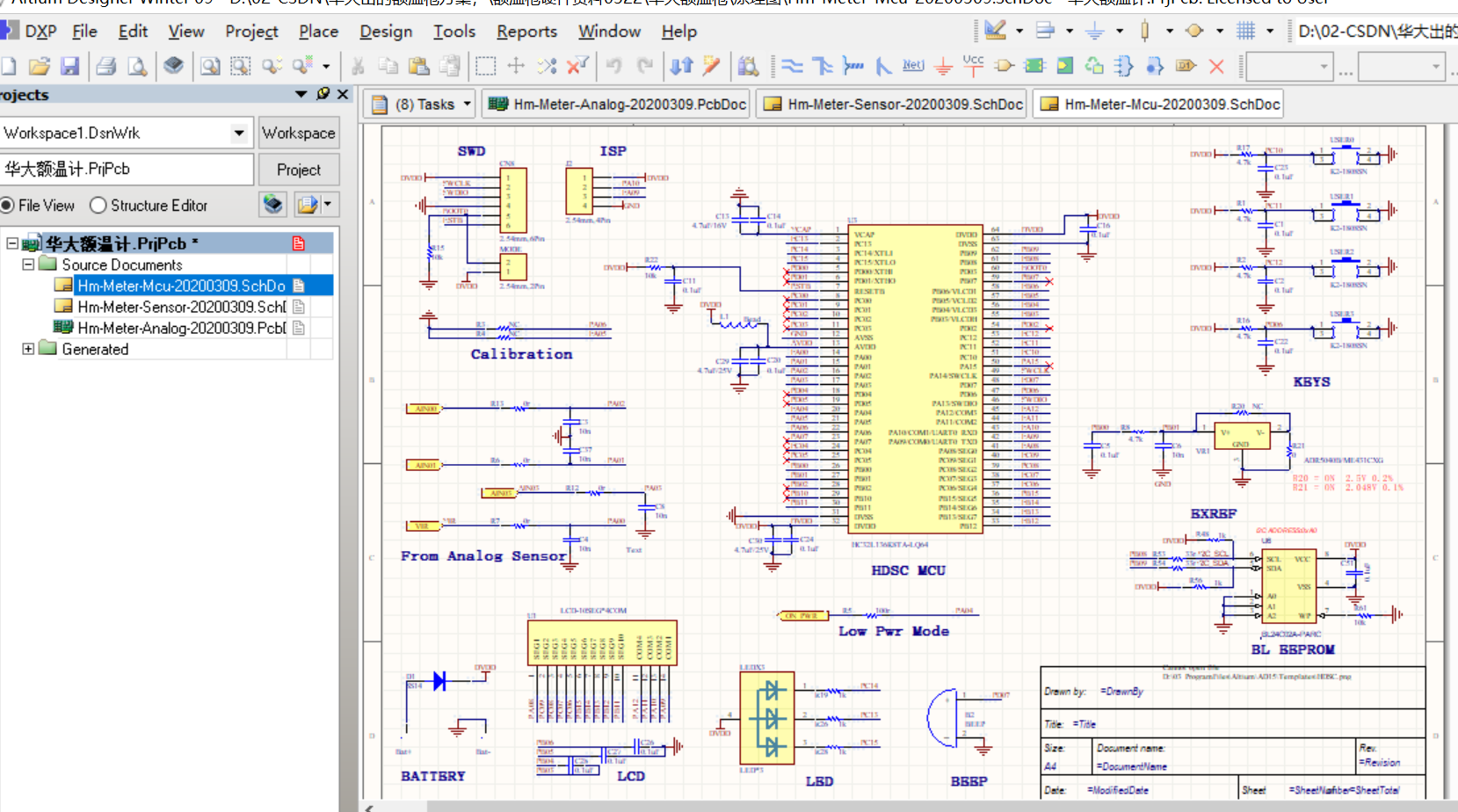Collapse the Source Documents folder
The height and width of the screenshot is (812, 1458).
[x=28, y=265]
